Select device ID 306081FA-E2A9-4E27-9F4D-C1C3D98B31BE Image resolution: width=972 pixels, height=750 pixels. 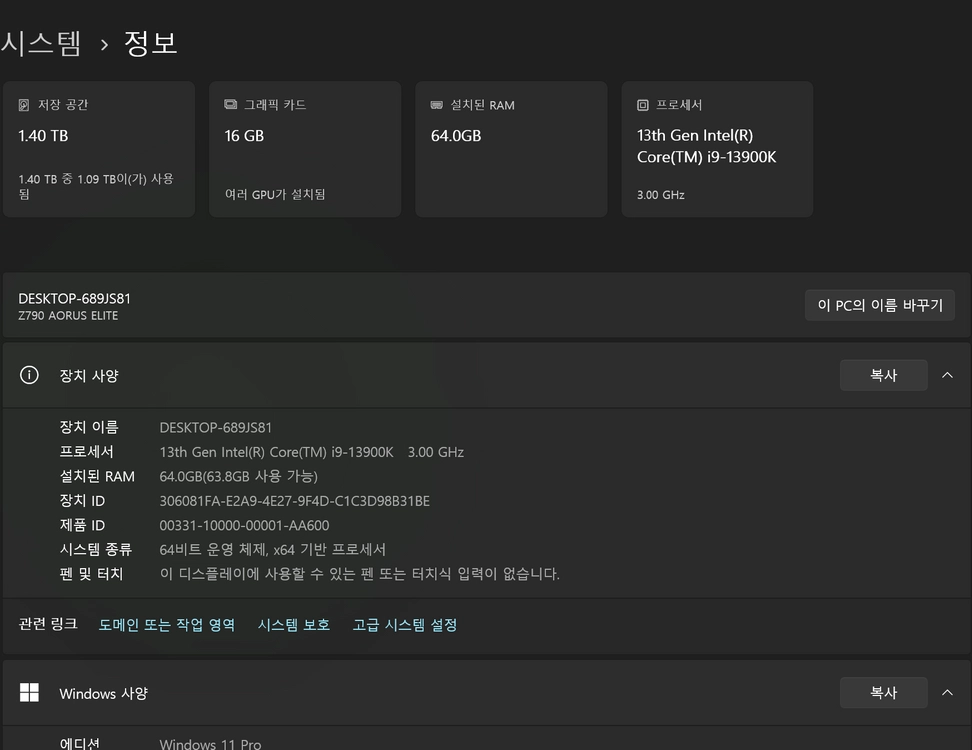294,501
